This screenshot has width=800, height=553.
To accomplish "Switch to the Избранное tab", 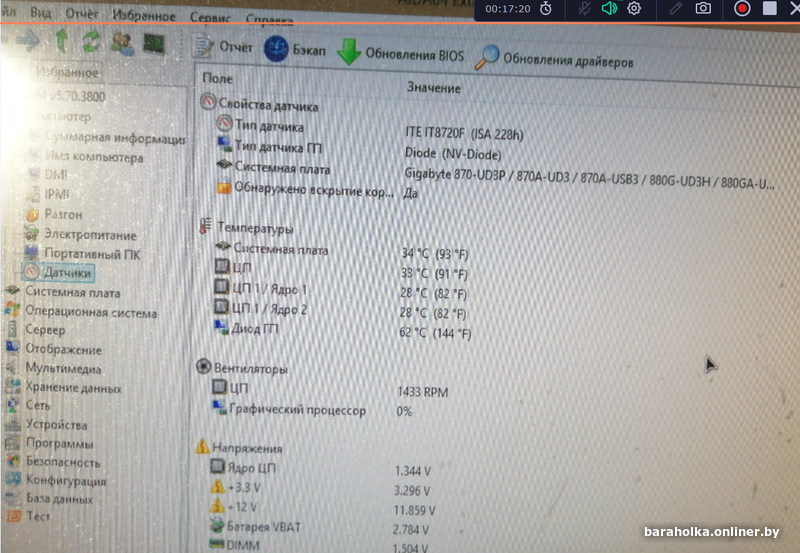I will tap(66, 72).
